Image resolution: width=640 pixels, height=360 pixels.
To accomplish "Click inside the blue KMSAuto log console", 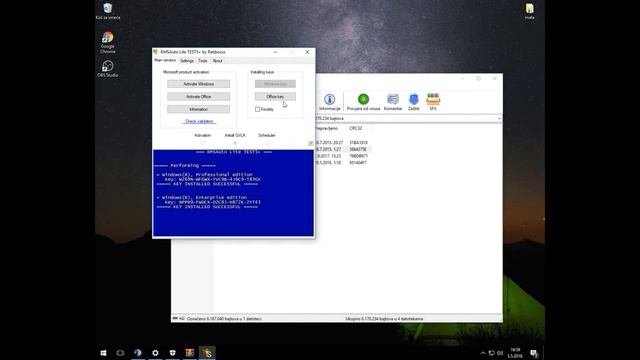I will click(233, 193).
